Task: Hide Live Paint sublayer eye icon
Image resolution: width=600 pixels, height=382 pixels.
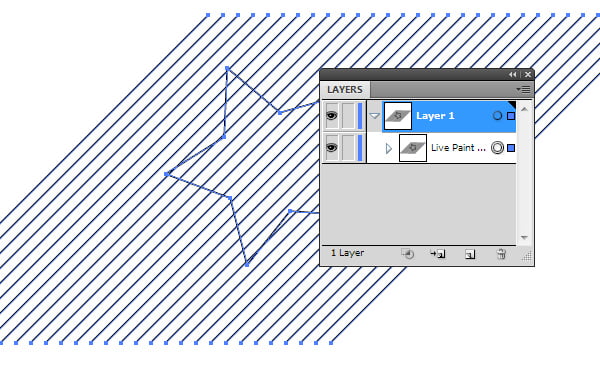Action: [x=331, y=147]
